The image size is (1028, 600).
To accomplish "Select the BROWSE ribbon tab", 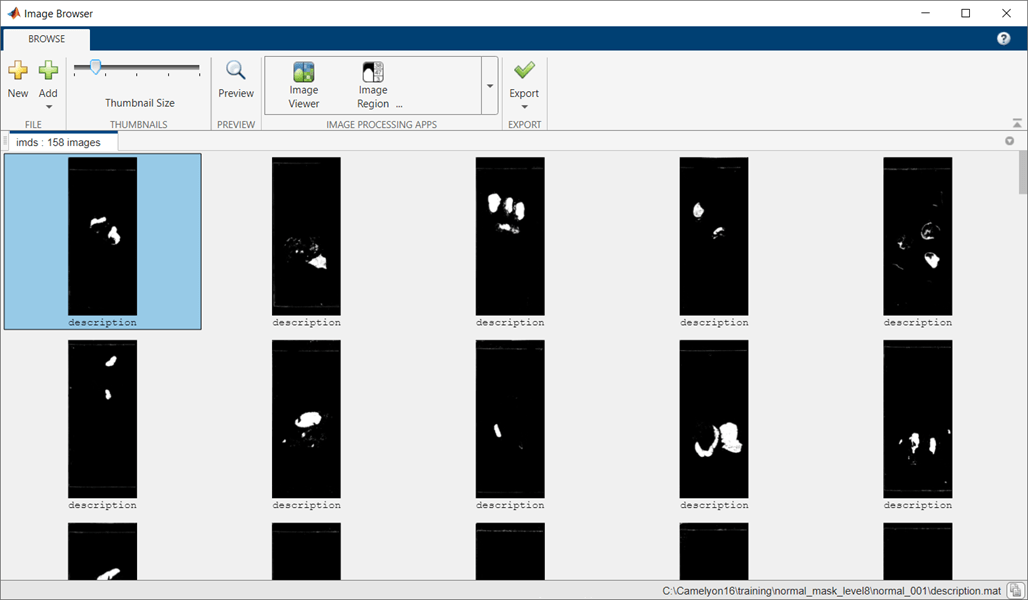I will click(x=47, y=39).
